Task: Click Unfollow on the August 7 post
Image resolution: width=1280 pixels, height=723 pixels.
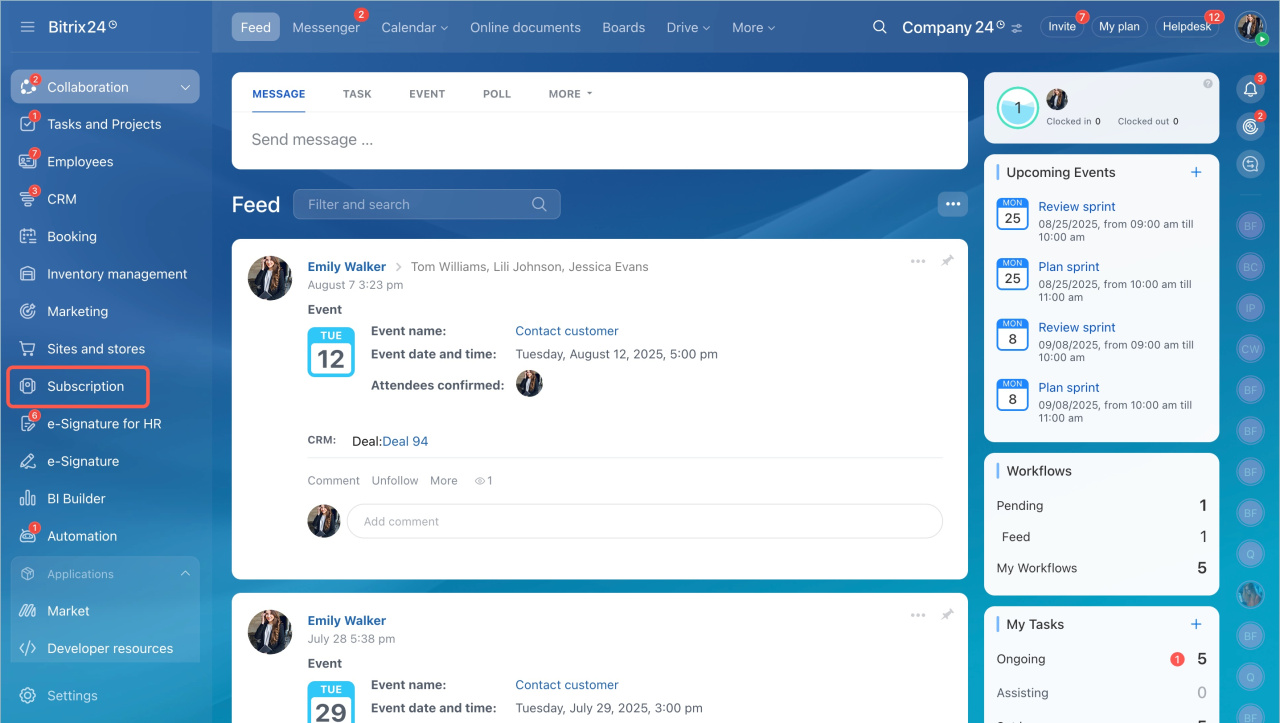Action: 395,481
